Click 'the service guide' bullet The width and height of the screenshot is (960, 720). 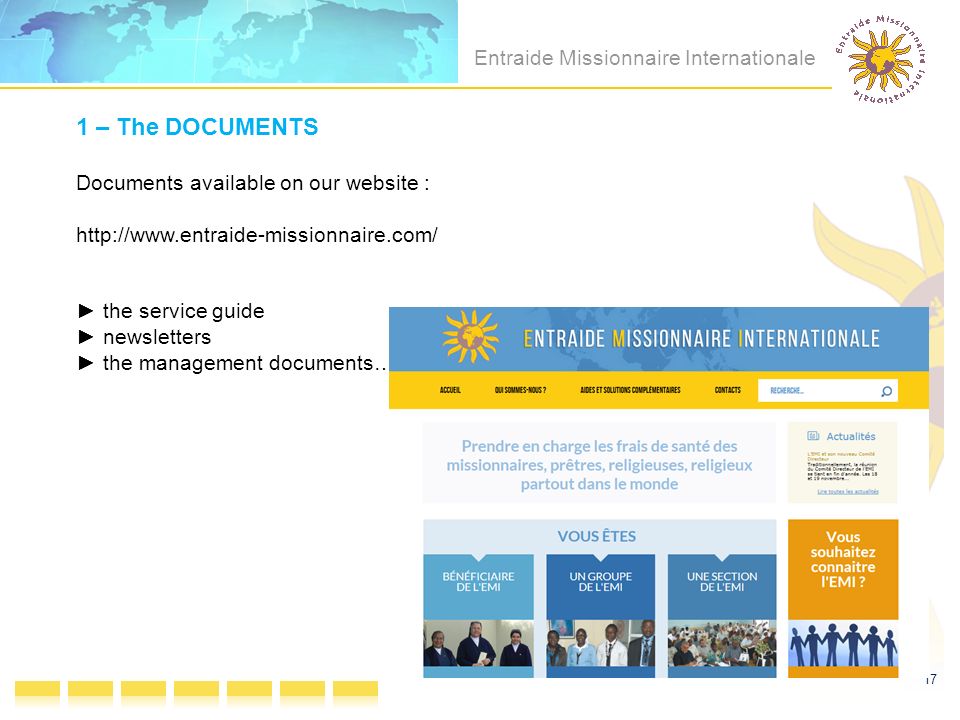click(183, 311)
